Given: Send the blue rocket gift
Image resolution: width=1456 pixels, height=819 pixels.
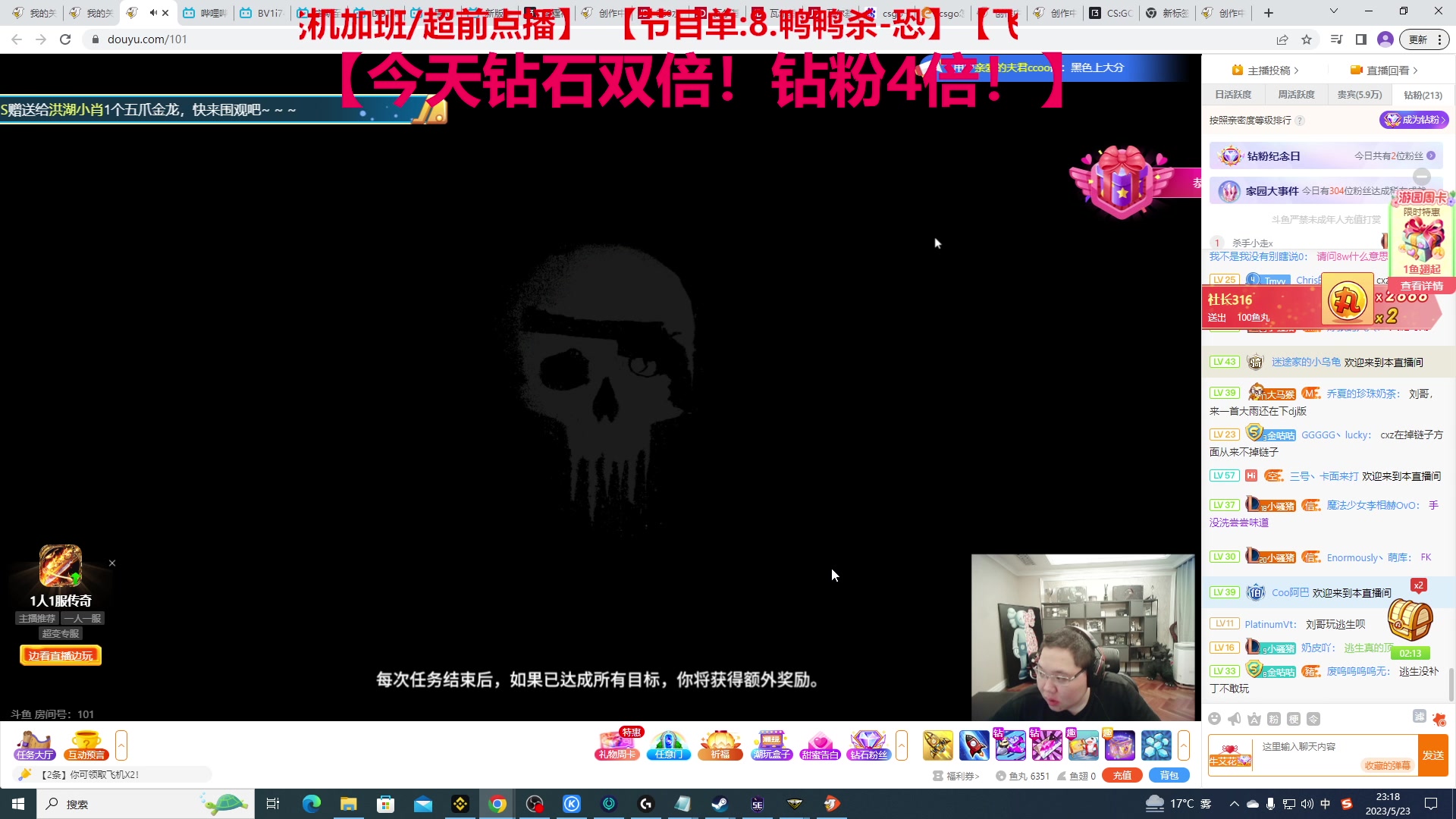Looking at the screenshot, I should pos(974,745).
